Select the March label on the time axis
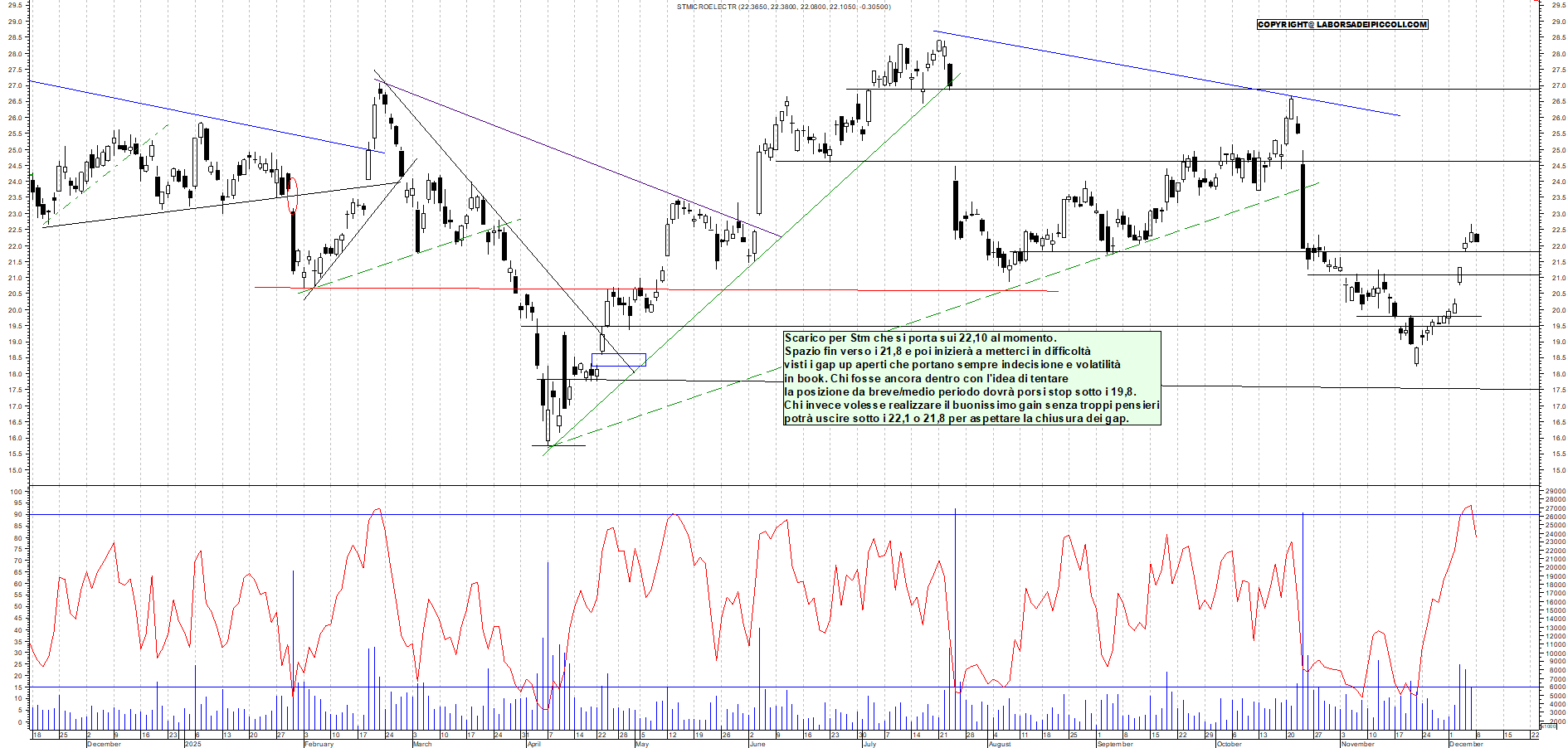 coord(422,744)
